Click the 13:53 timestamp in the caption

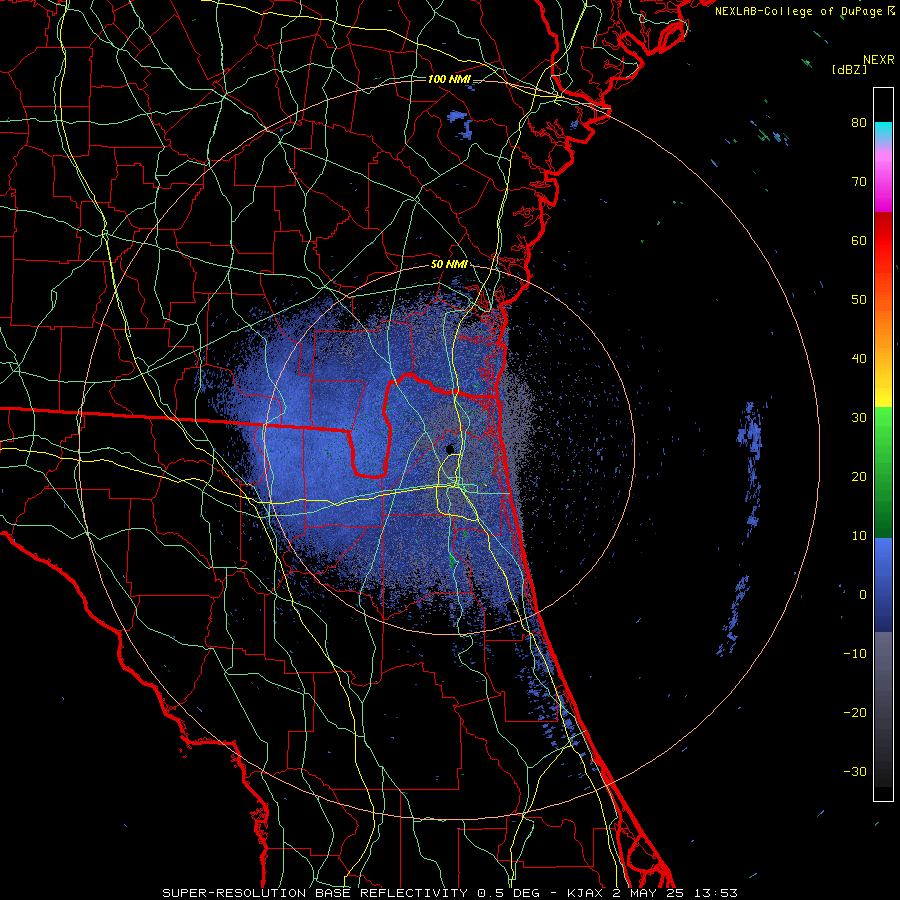pos(714,893)
